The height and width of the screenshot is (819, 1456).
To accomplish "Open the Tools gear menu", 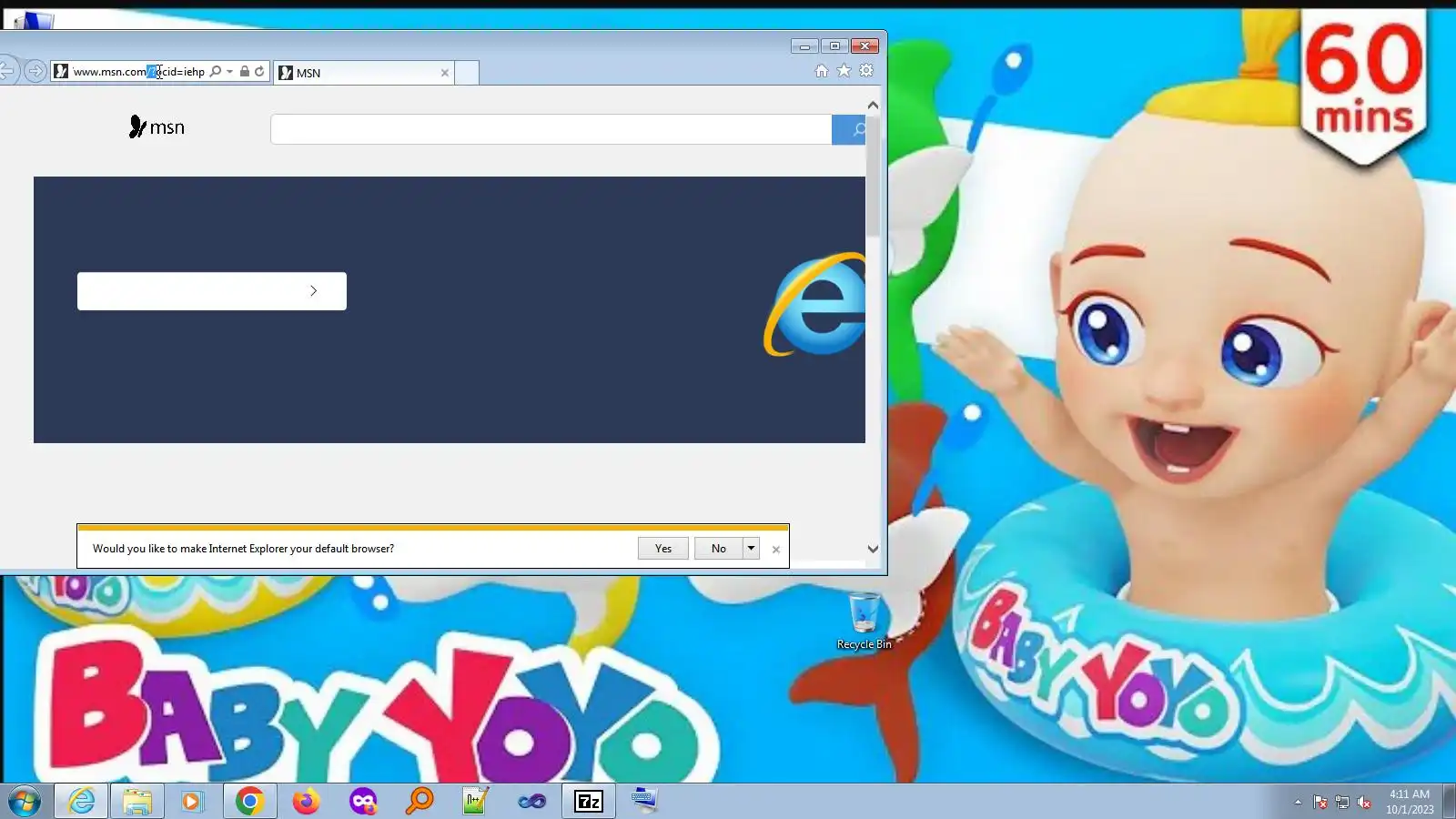I will click(866, 71).
